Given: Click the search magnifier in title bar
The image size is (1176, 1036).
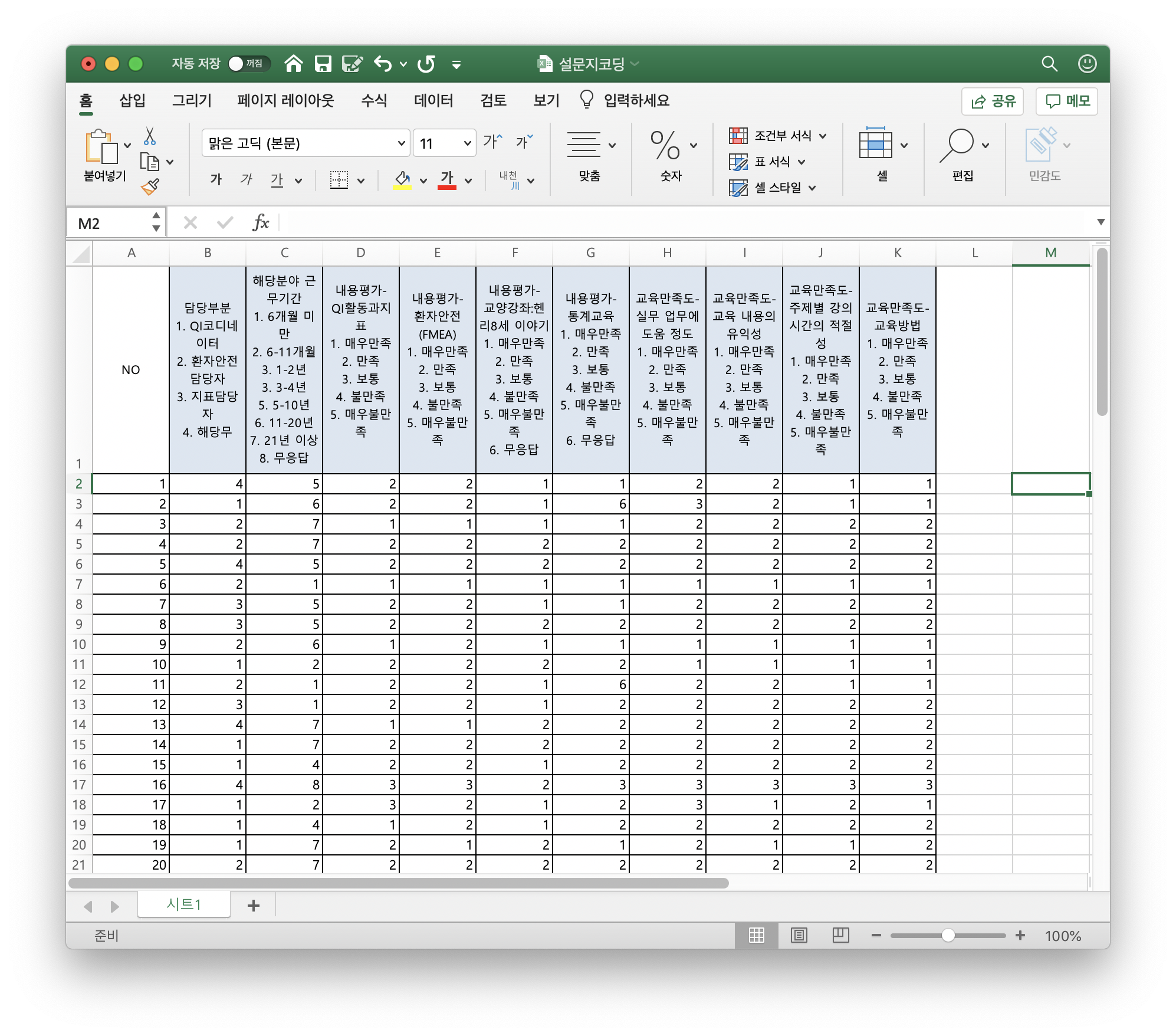Looking at the screenshot, I should tap(1049, 64).
